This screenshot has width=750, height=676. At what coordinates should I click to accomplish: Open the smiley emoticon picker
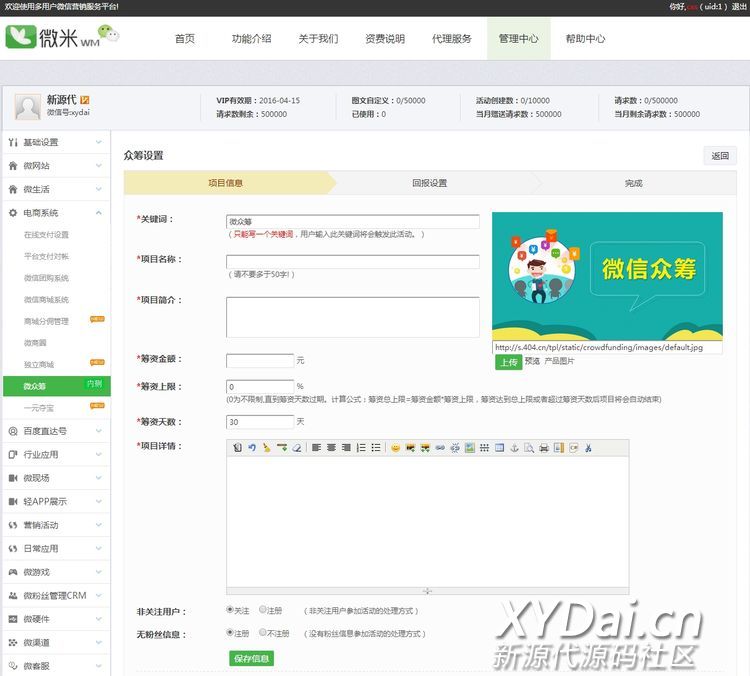[x=395, y=448]
